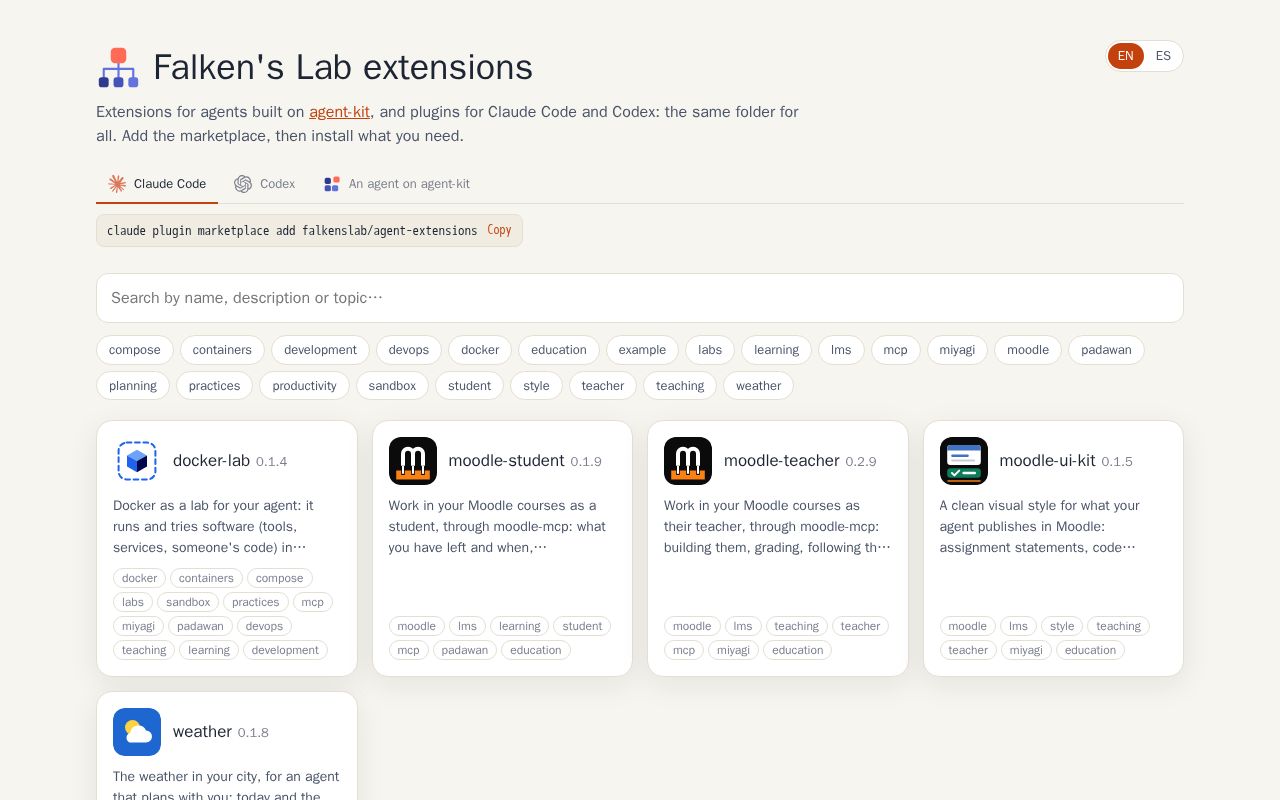Click the sandbox tag on docker-lab card
This screenshot has width=1280, height=800.
coord(188,602)
